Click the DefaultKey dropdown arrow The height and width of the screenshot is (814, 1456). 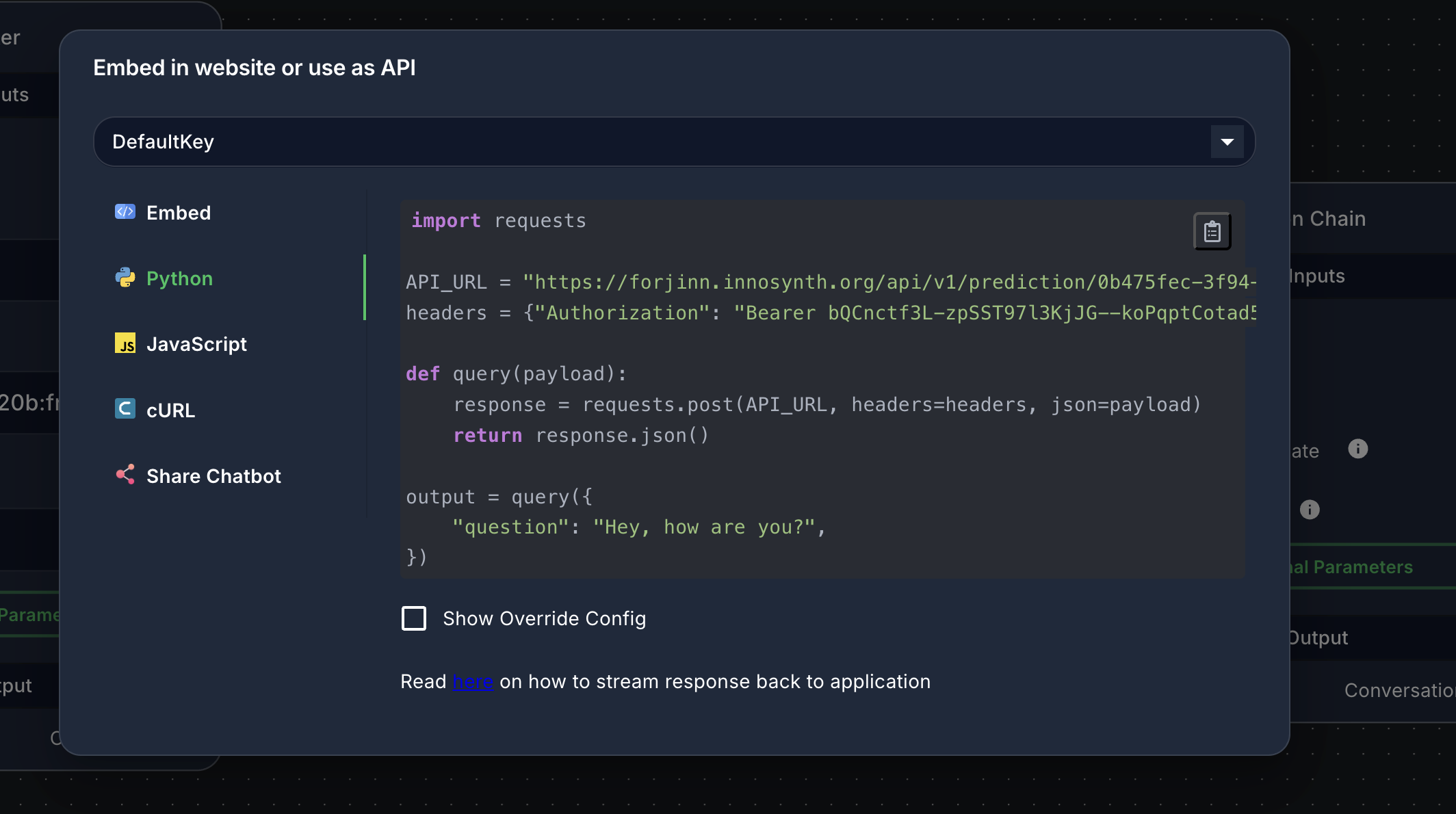point(1227,142)
